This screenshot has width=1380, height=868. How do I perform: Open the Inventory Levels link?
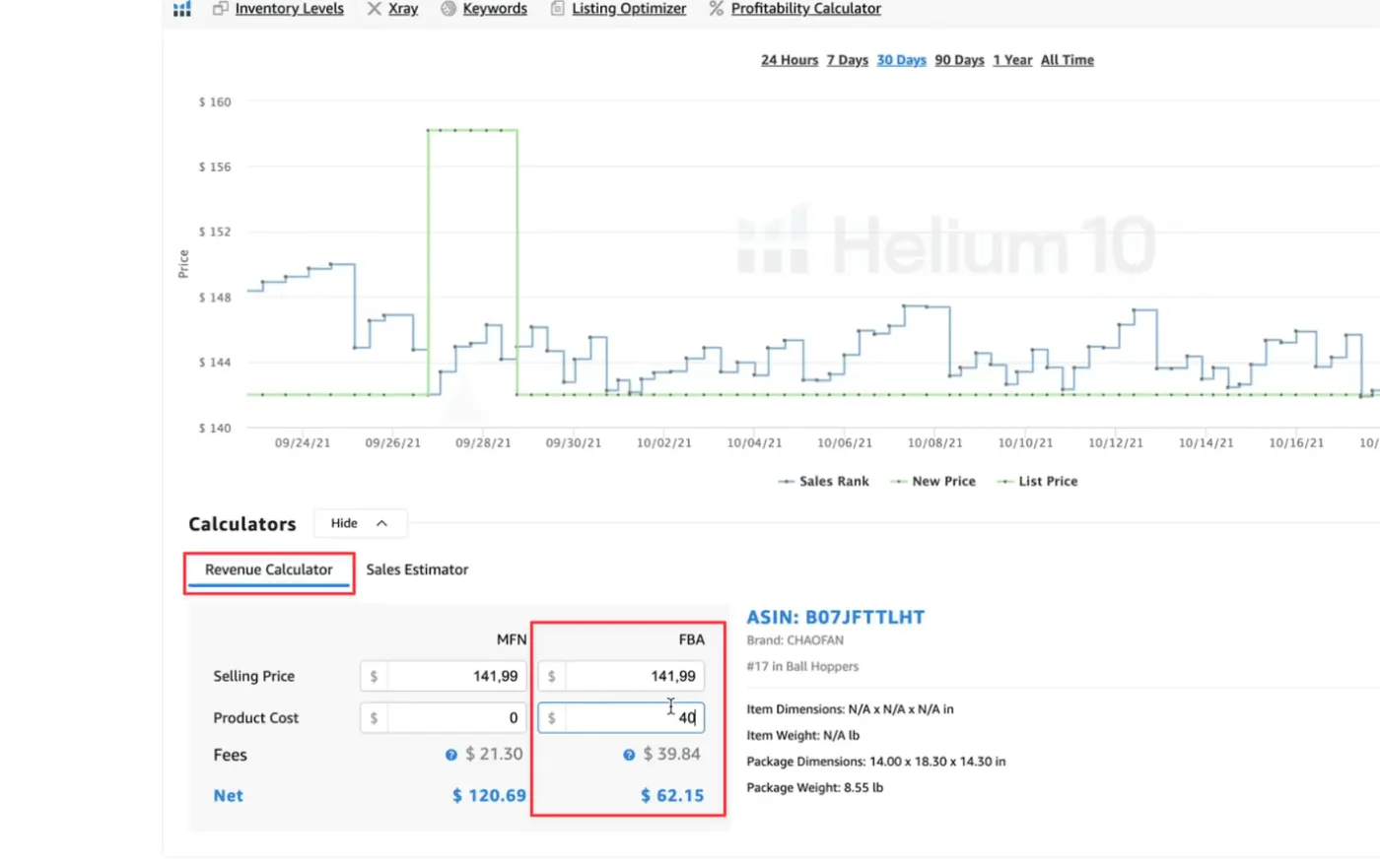coord(290,9)
